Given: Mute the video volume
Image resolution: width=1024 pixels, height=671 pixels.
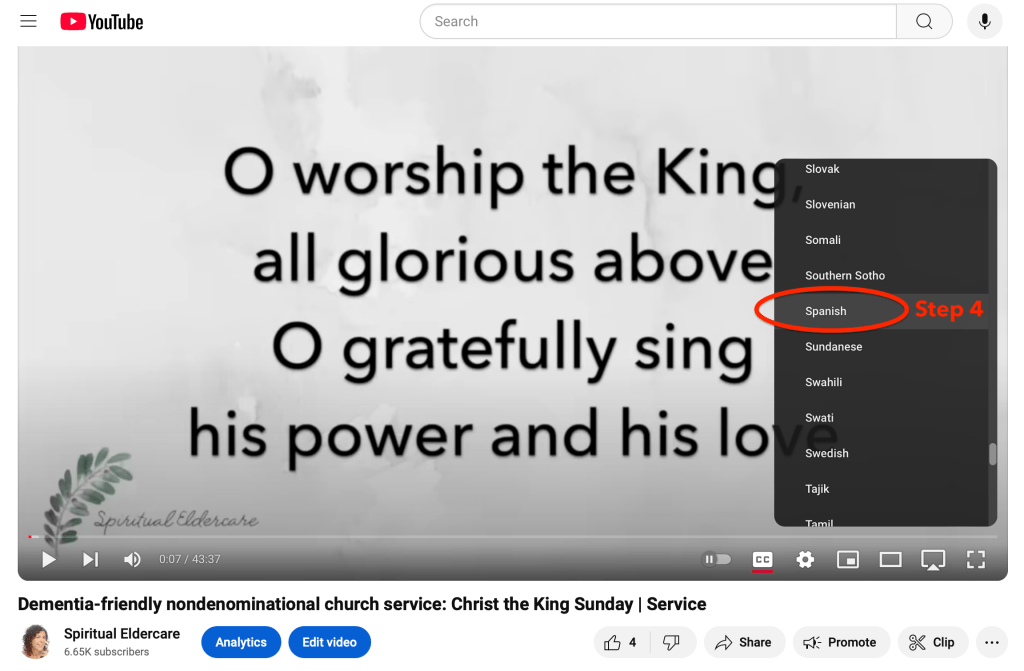Looking at the screenshot, I should point(132,559).
